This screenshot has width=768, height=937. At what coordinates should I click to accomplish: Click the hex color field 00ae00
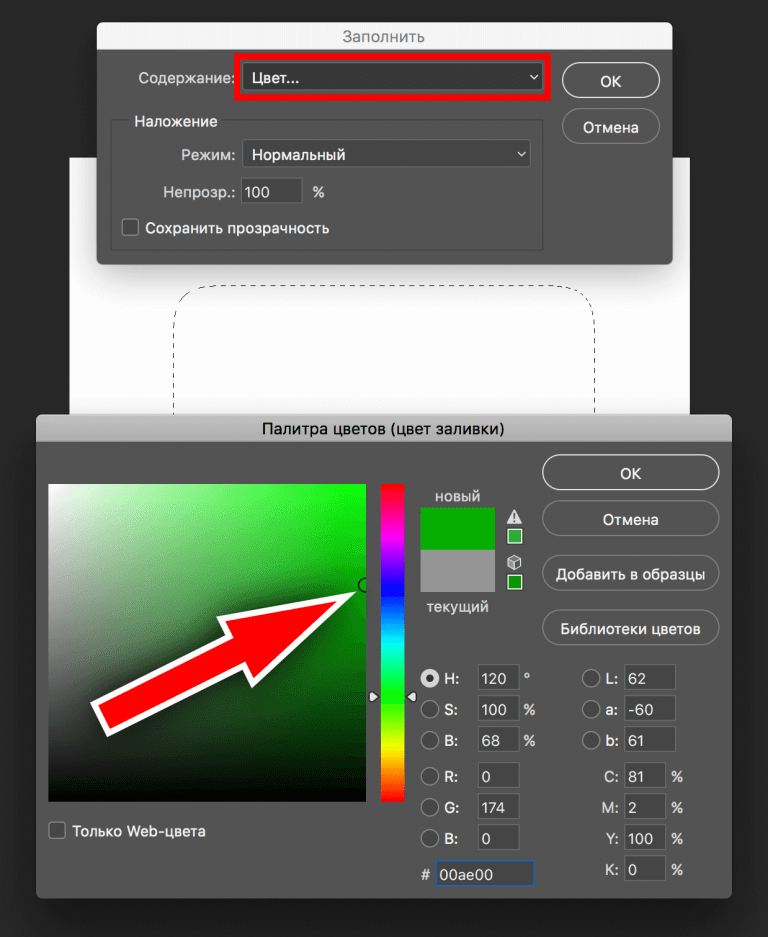pos(485,874)
